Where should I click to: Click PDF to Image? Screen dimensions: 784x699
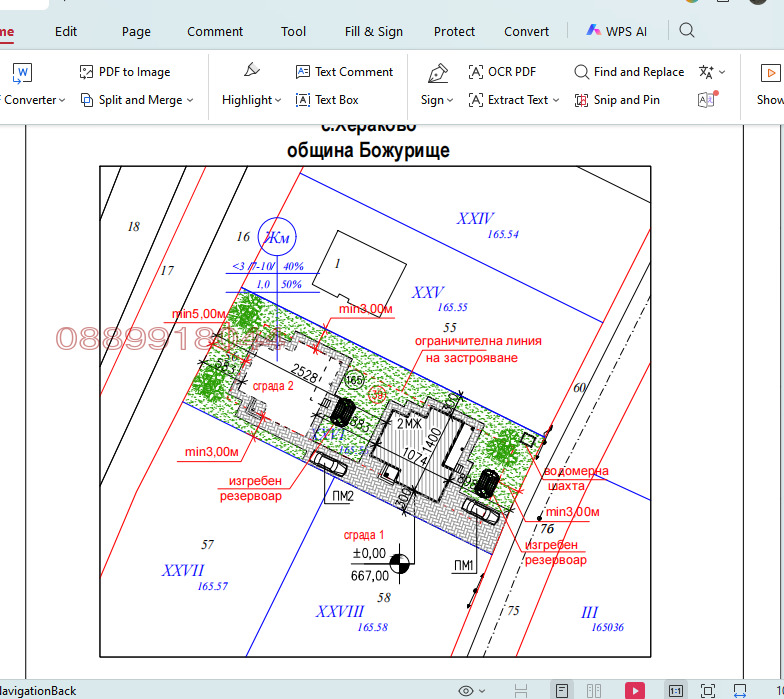coord(125,72)
